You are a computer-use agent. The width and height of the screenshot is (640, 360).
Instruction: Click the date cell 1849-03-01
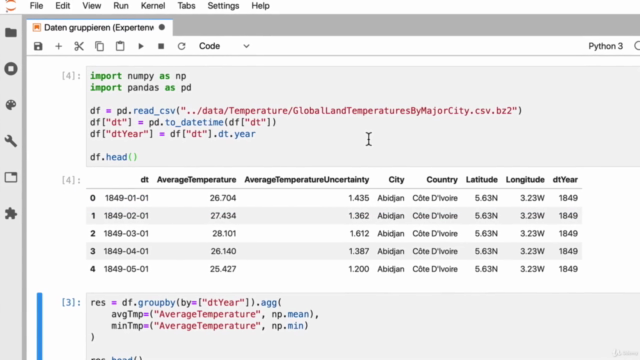click(x=126, y=233)
